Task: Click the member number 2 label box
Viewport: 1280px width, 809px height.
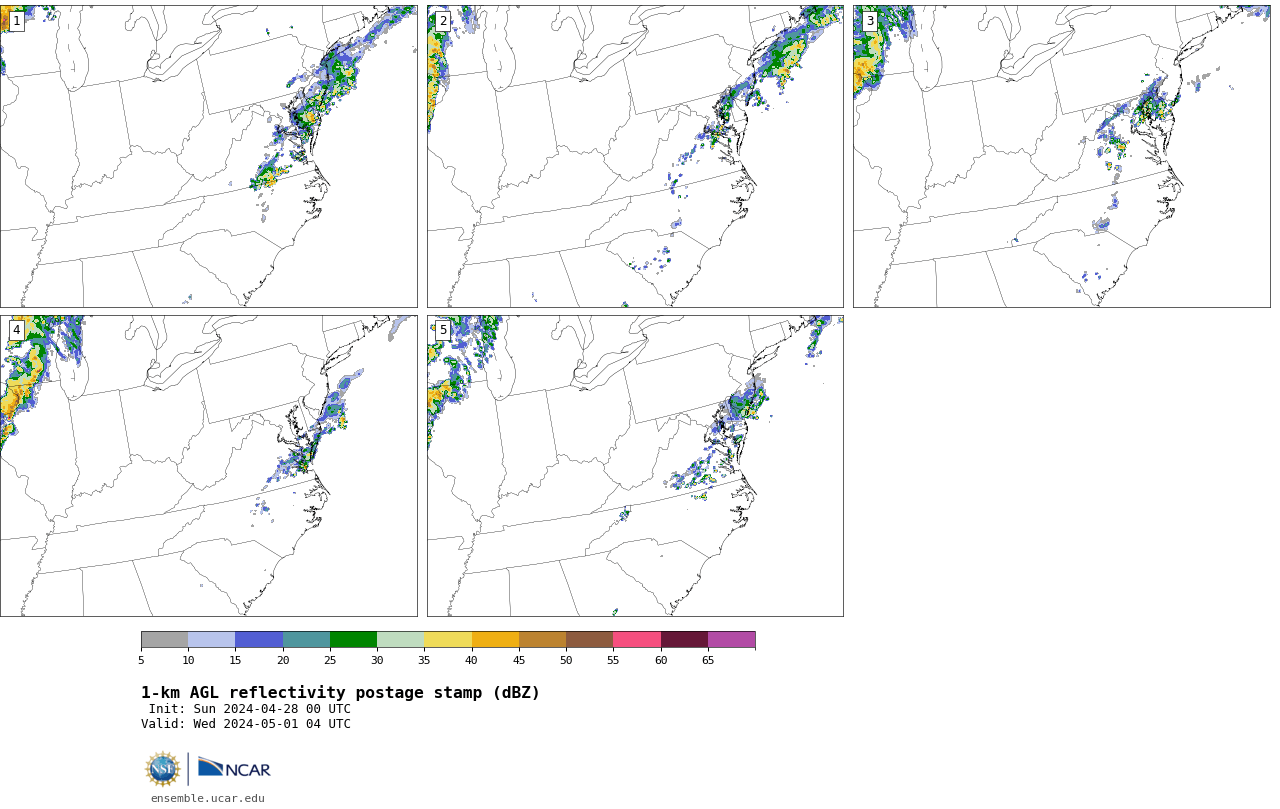Action: [x=443, y=21]
